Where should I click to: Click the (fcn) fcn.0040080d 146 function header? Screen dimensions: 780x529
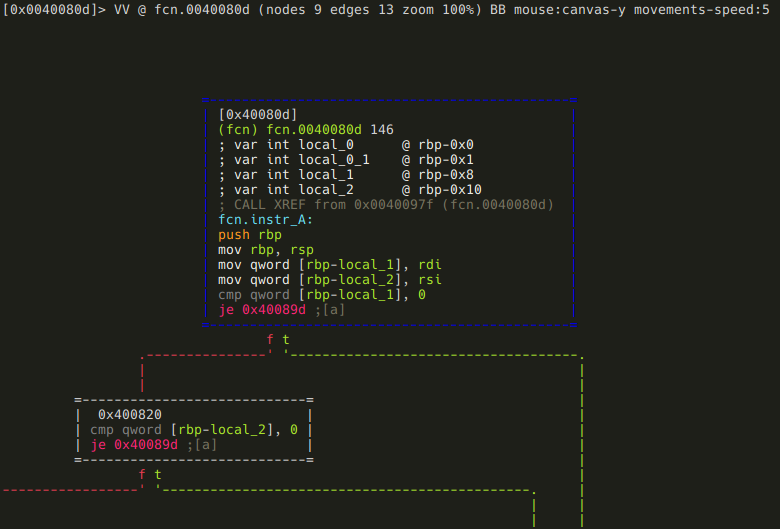[305, 130]
